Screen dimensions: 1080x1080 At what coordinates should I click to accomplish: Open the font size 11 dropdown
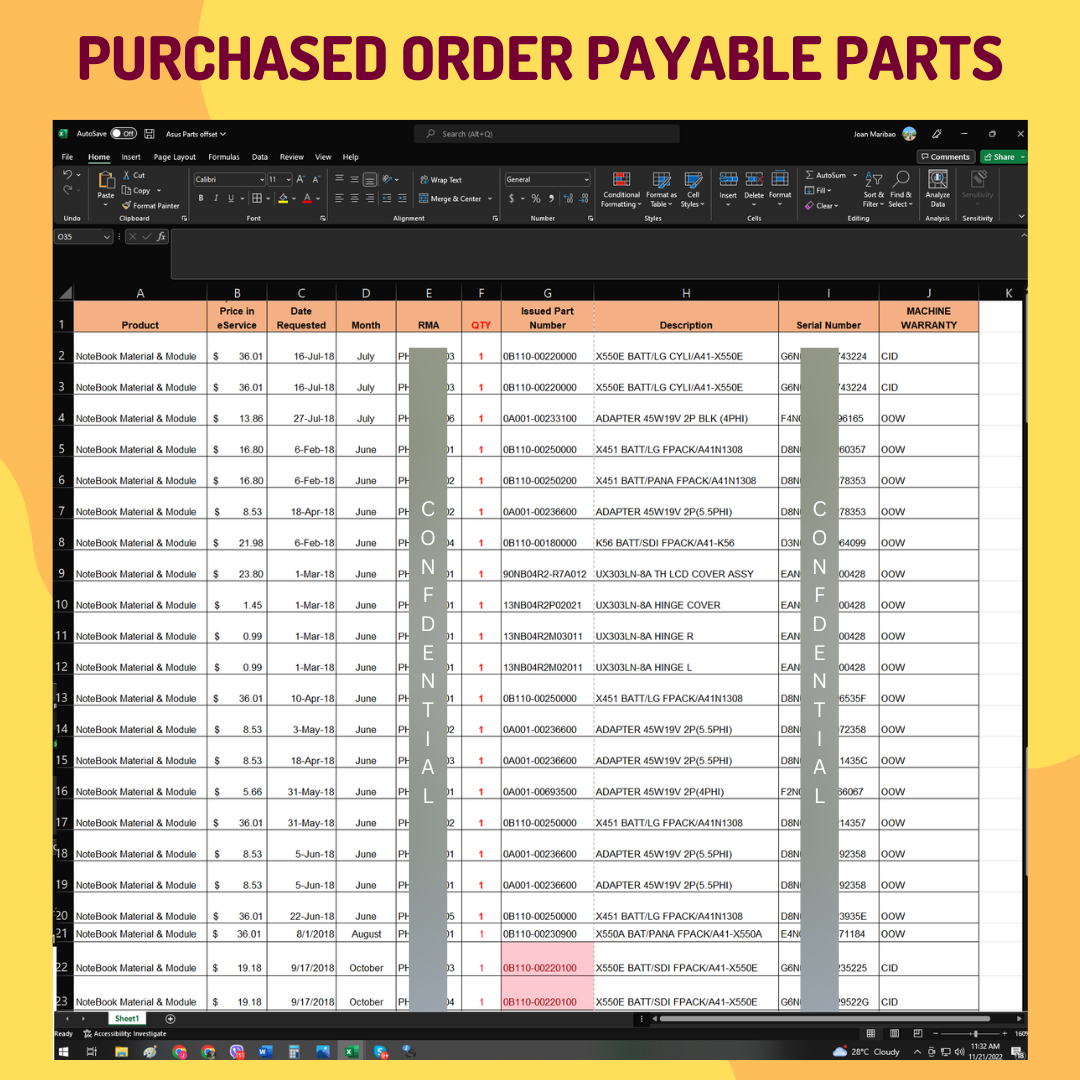289,180
